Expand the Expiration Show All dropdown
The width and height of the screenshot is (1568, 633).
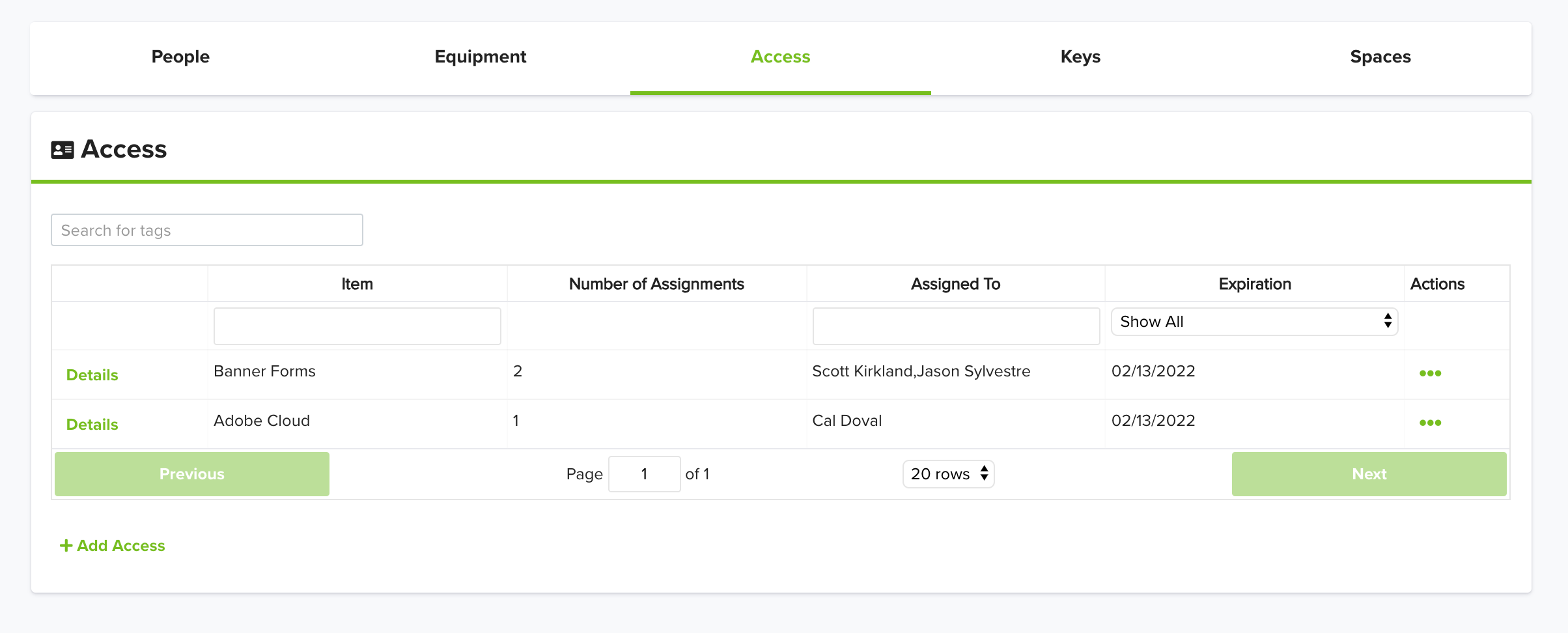pos(1254,322)
